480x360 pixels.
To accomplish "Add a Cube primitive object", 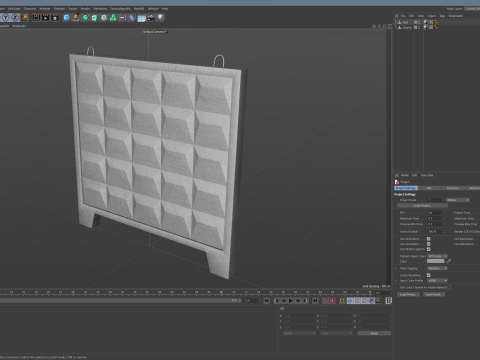I will click(67, 17).
